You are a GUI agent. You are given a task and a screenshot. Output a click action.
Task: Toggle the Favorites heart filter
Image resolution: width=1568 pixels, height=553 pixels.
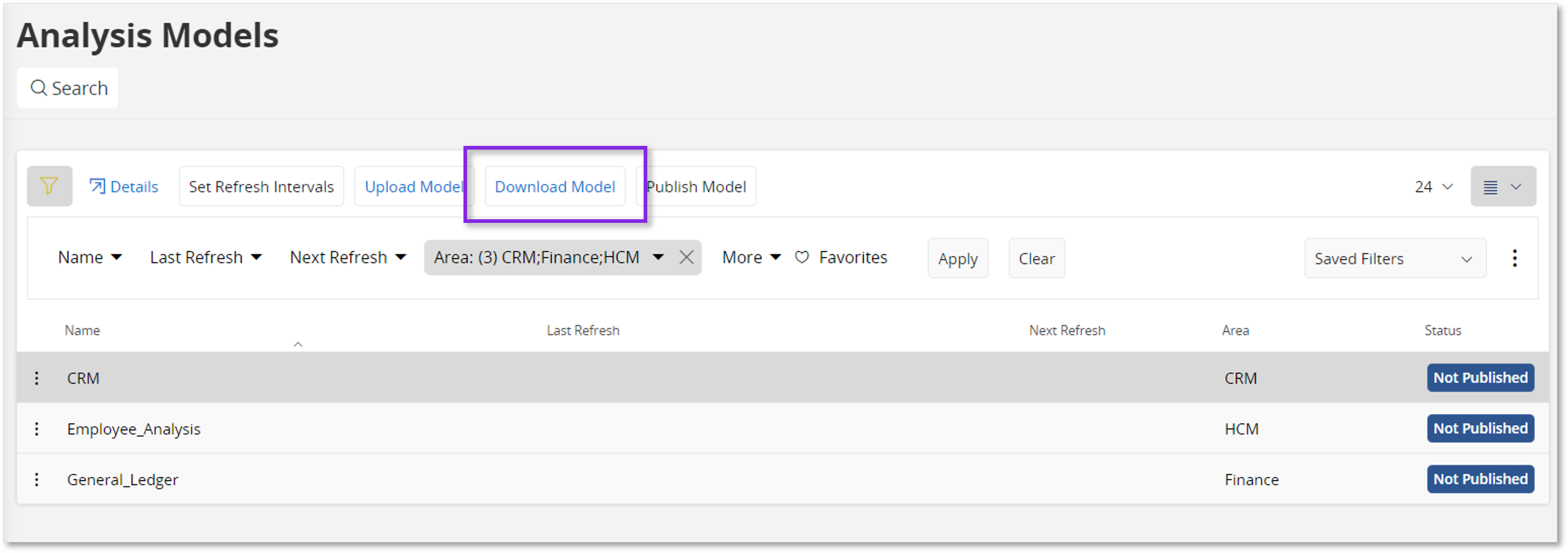tap(802, 258)
